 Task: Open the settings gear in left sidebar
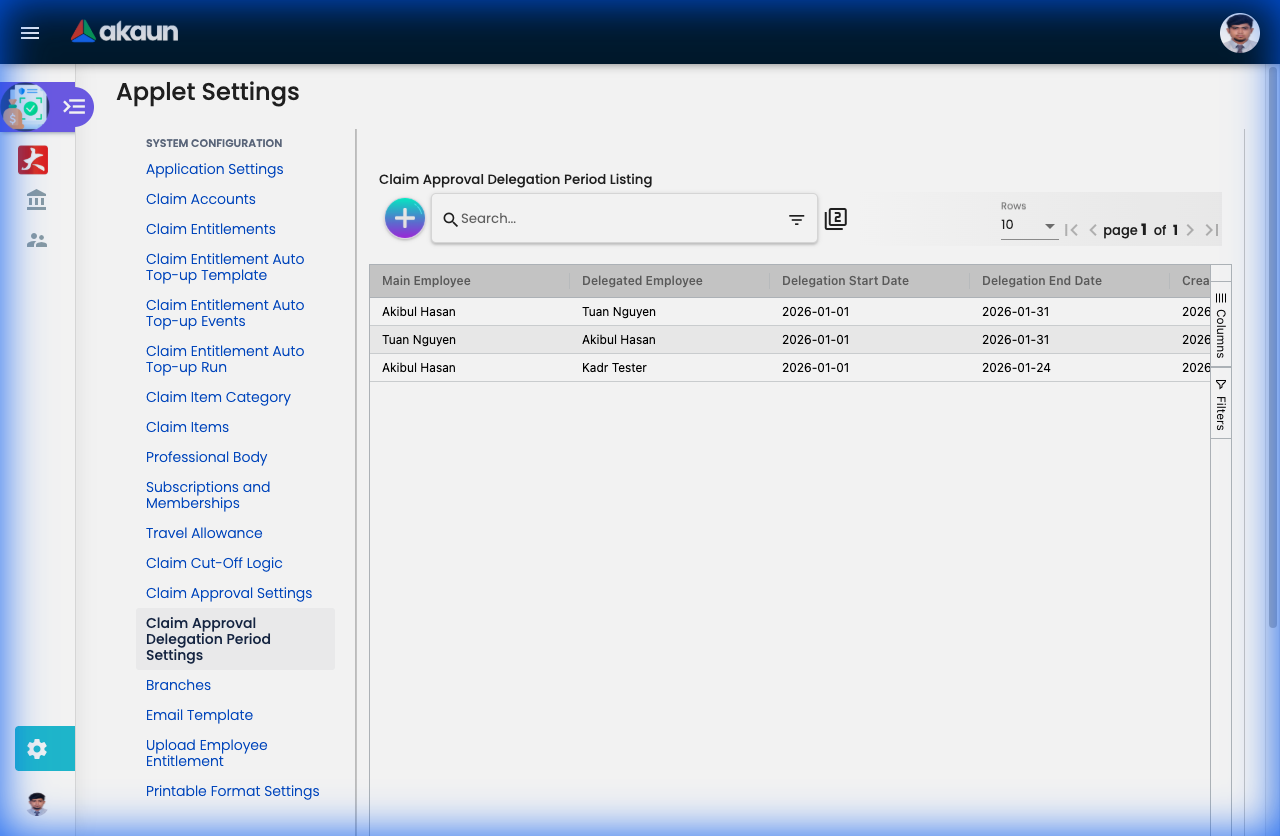coord(38,749)
